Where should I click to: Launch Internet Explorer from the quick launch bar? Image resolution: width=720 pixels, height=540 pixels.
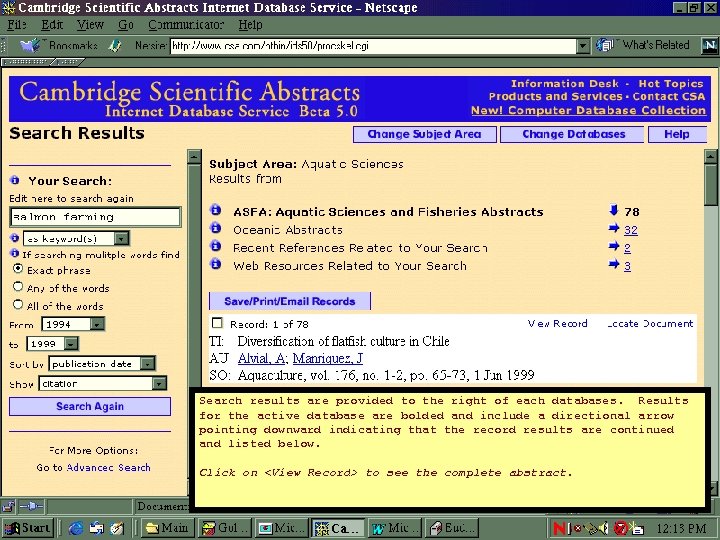[x=76, y=529]
